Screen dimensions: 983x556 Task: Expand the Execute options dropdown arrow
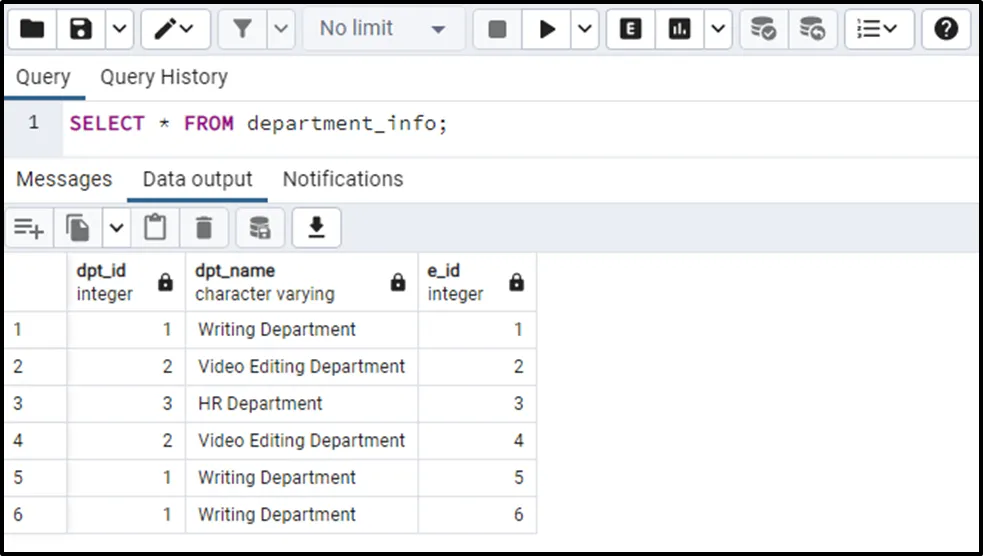(585, 29)
